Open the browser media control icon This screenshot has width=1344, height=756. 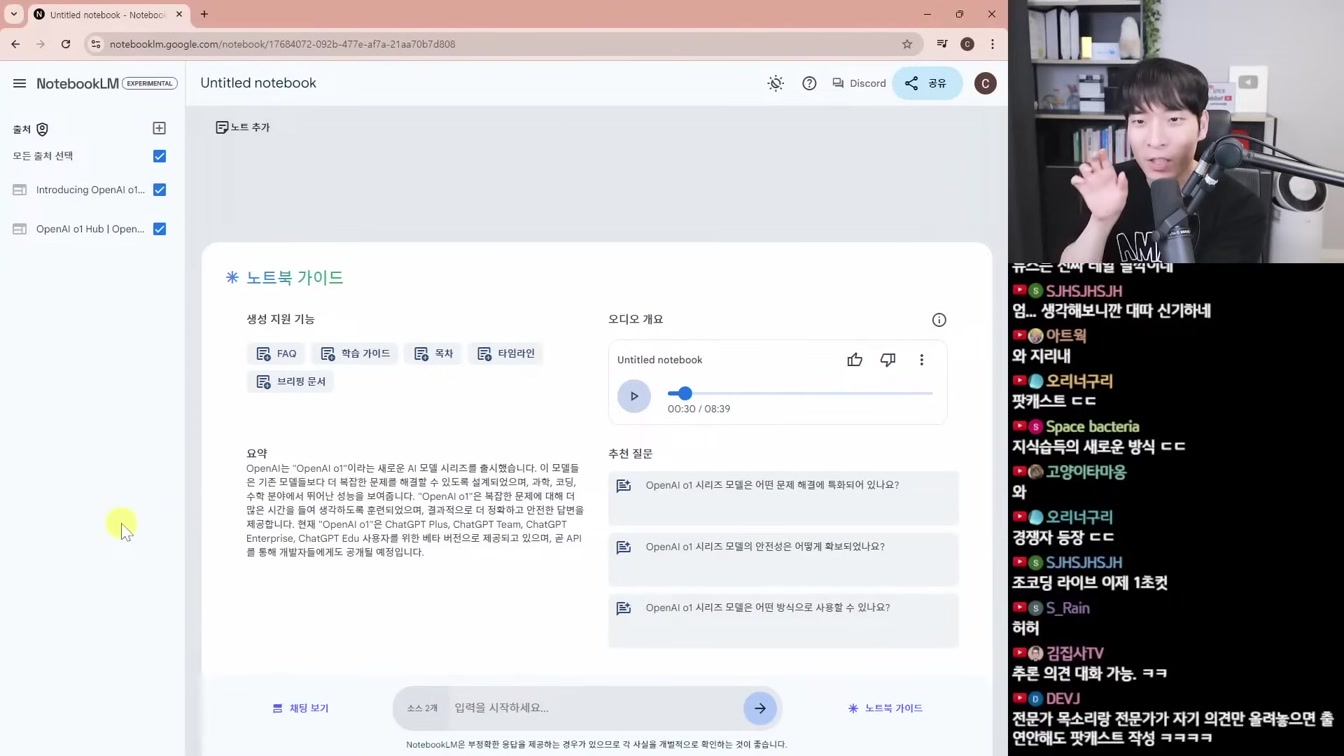[942, 44]
